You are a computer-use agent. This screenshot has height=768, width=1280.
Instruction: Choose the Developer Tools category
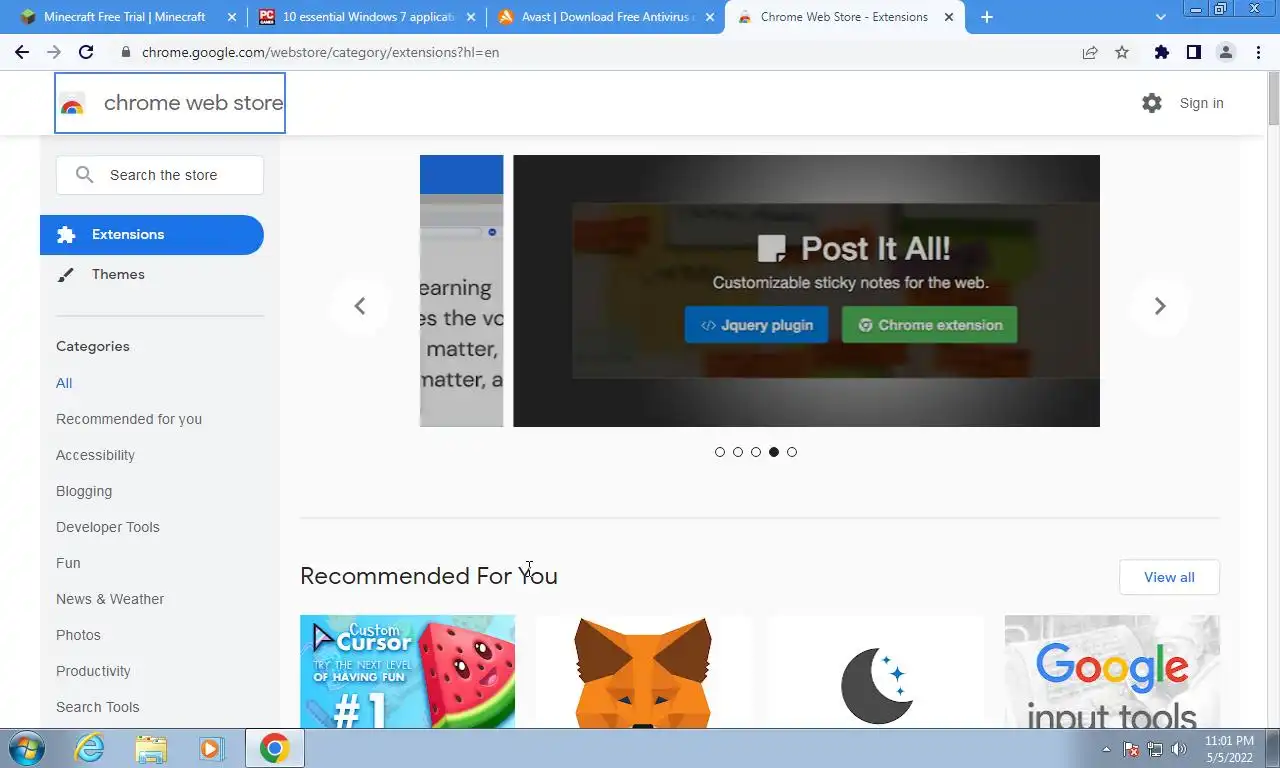(108, 527)
